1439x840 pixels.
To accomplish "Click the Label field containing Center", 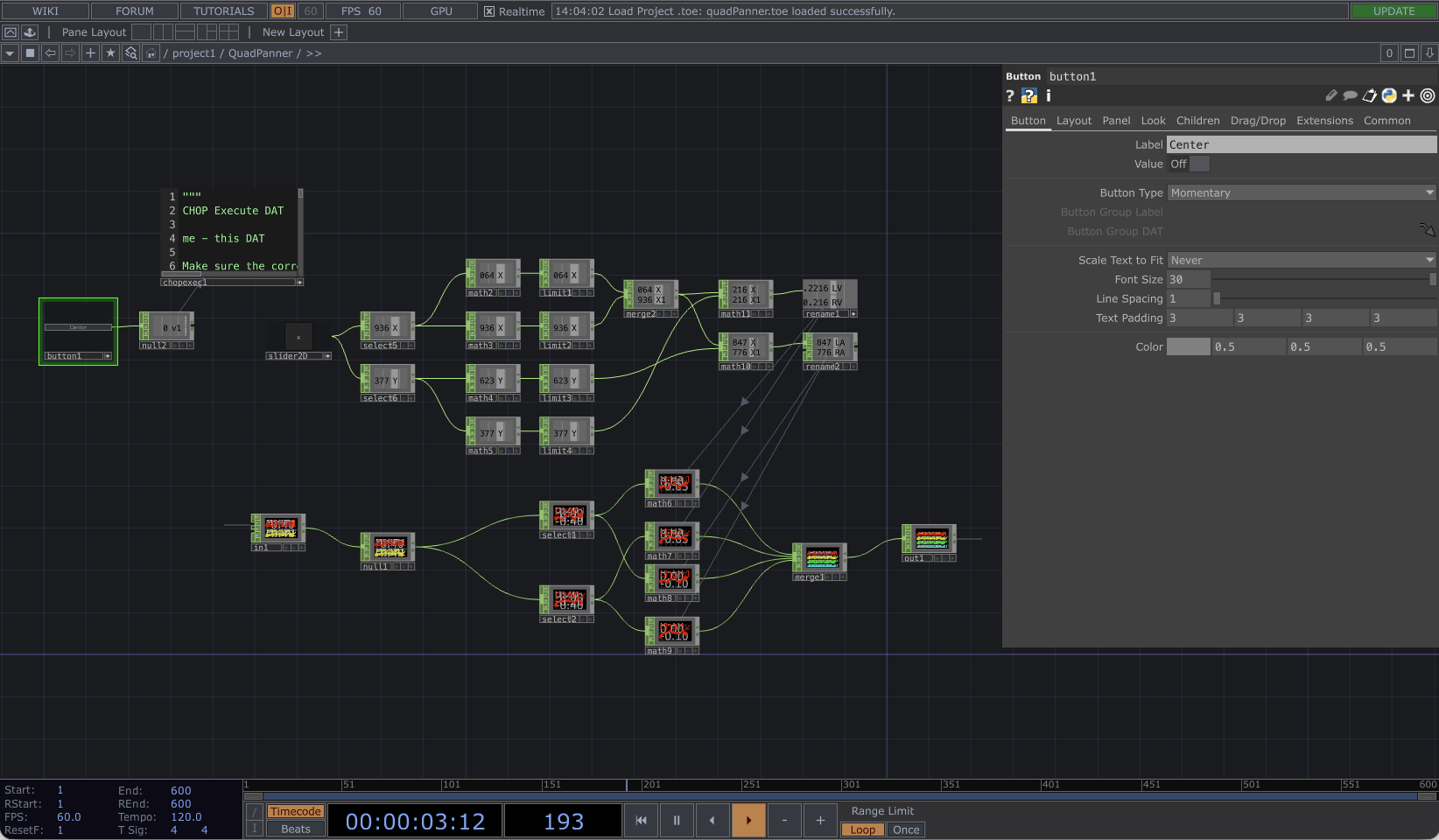I will click(1302, 144).
